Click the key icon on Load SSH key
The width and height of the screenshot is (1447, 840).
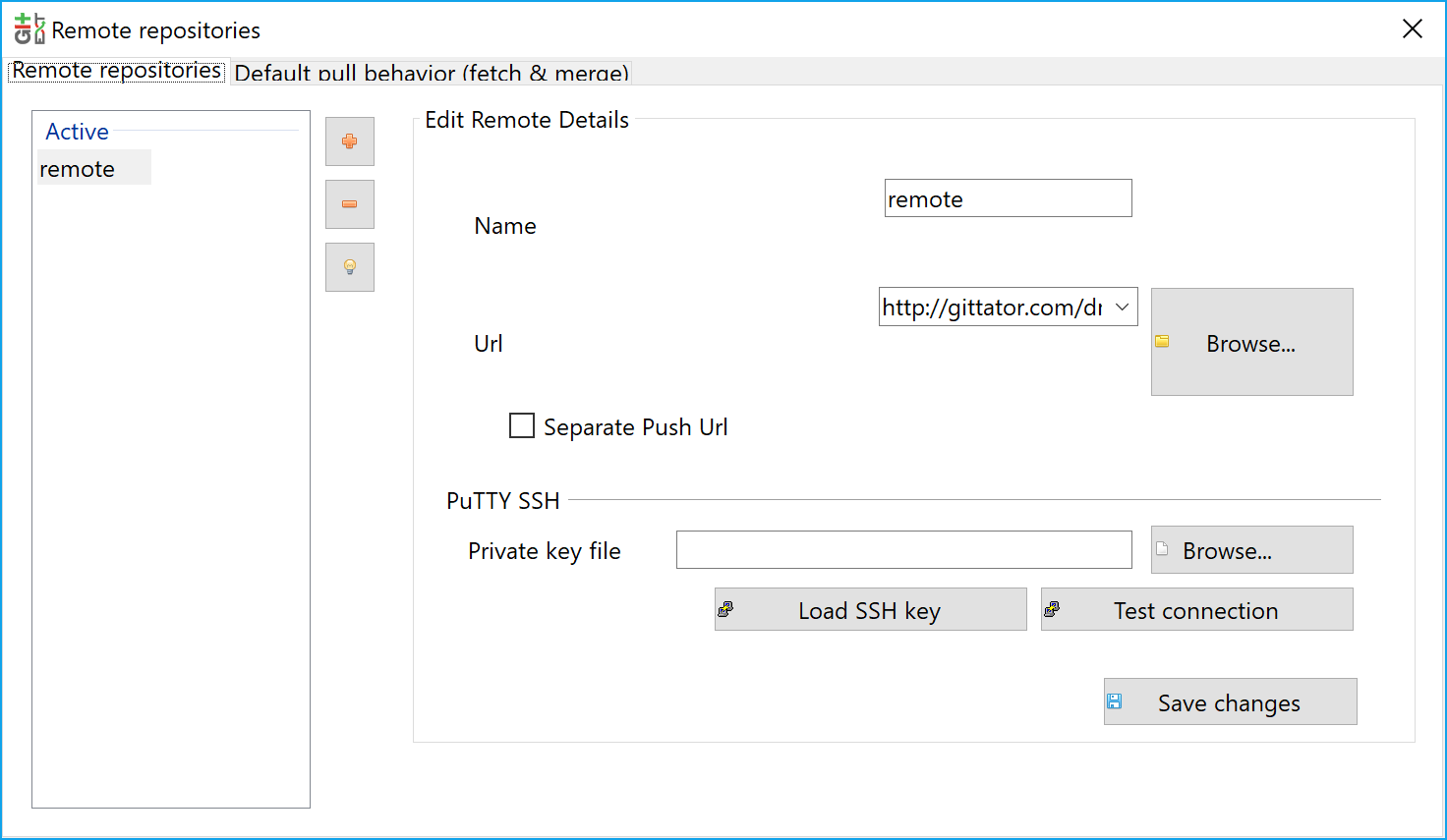(x=727, y=608)
